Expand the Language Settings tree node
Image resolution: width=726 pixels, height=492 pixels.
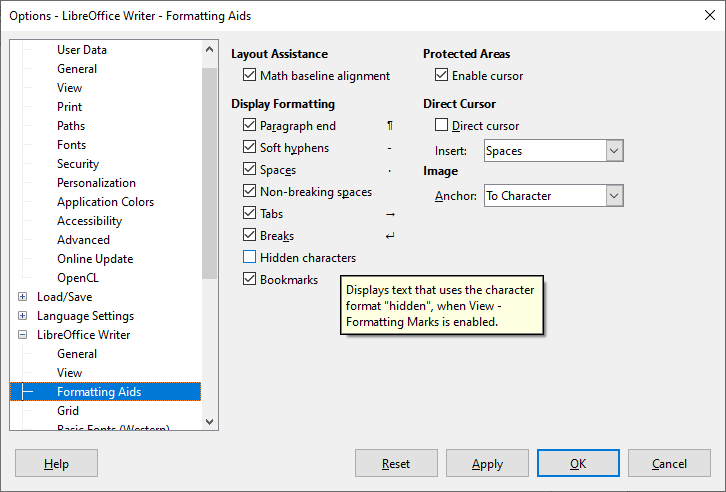coord(22,316)
